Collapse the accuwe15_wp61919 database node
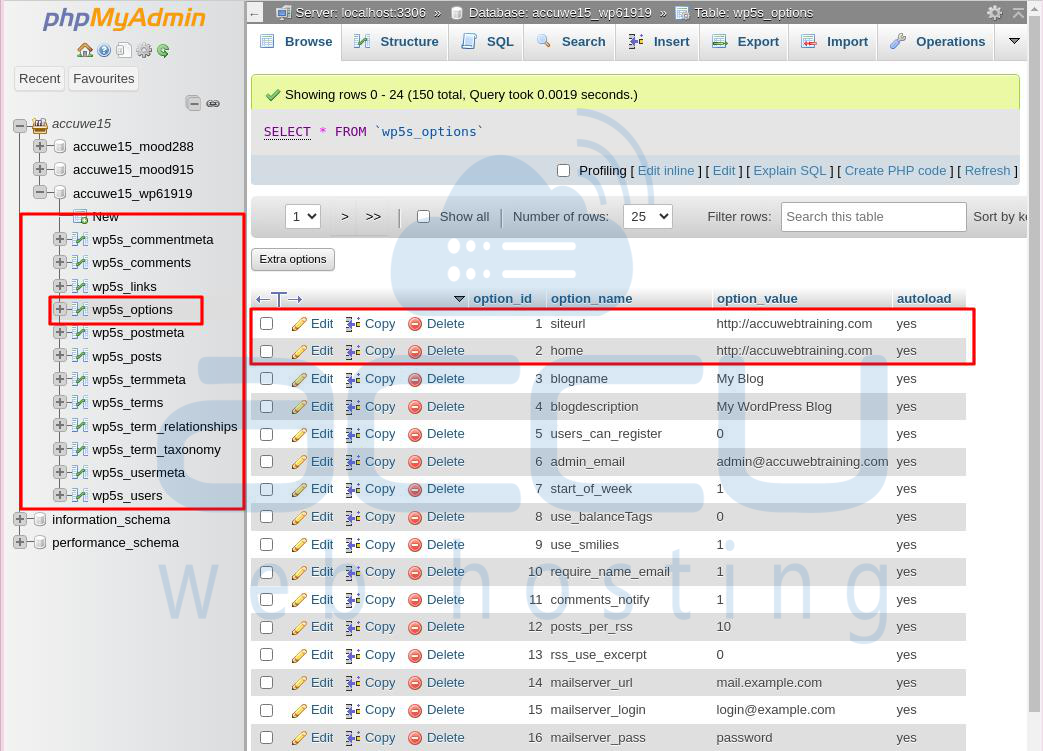The height and width of the screenshot is (751, 1043). (x=40, y=193)
